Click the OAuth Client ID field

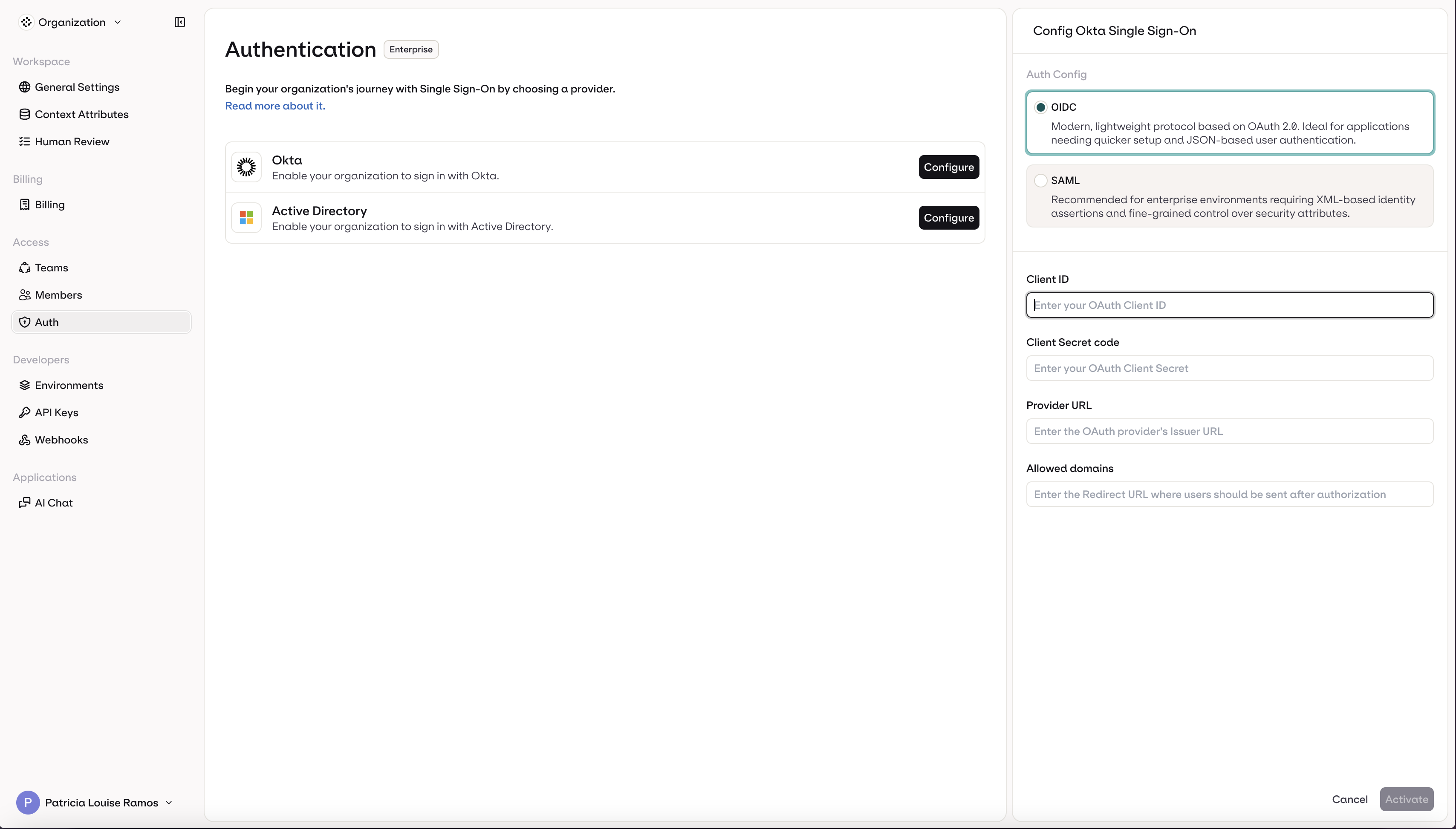pos(1229,305)
